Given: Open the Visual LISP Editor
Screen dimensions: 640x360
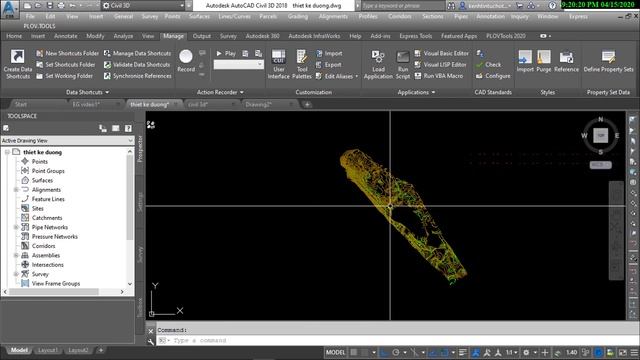Looking at the screenshot, I should point(440,64).
